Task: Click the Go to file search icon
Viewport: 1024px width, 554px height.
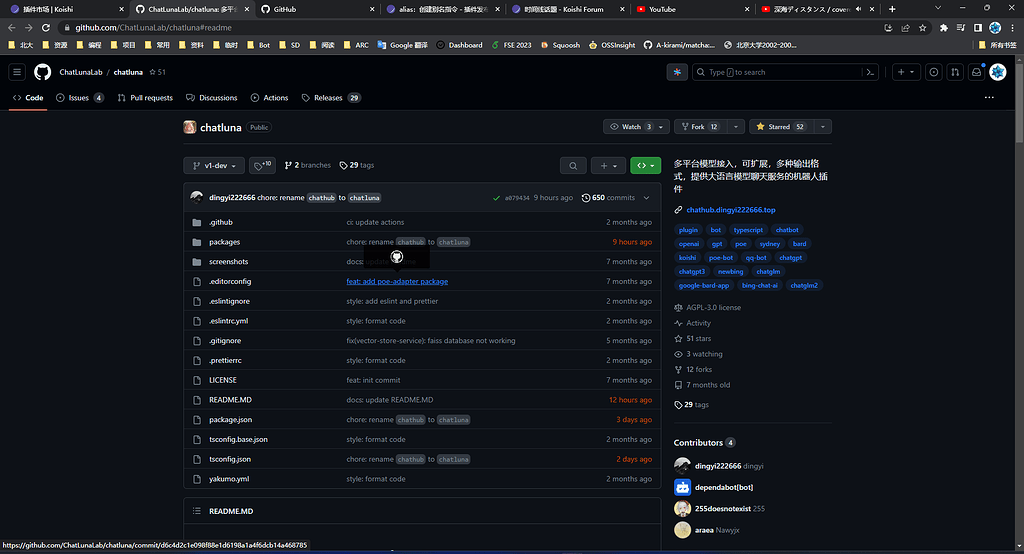Action: click(x=573, y=165)
